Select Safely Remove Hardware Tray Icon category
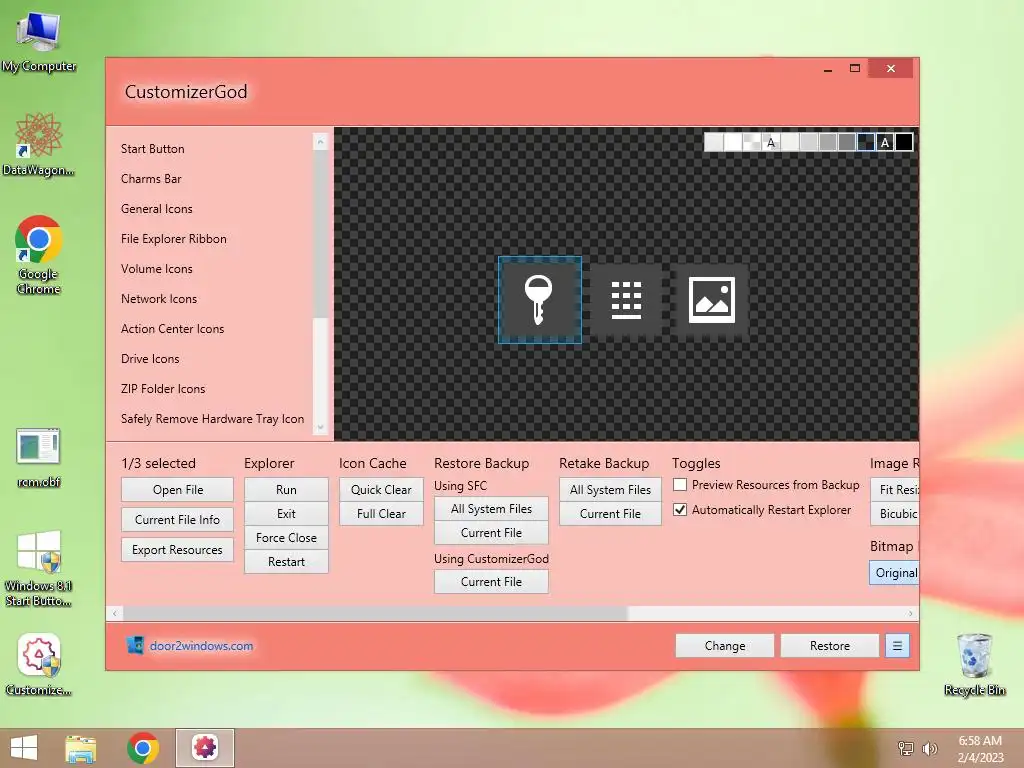This screenshot has width=1024, height=768. tap(212, 419)
